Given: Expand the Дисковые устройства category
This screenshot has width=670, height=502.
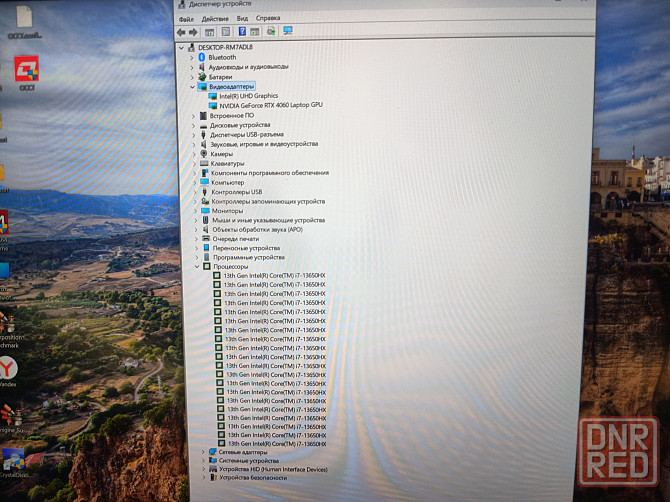Looking at the screenshot, I should coord(193,125).
